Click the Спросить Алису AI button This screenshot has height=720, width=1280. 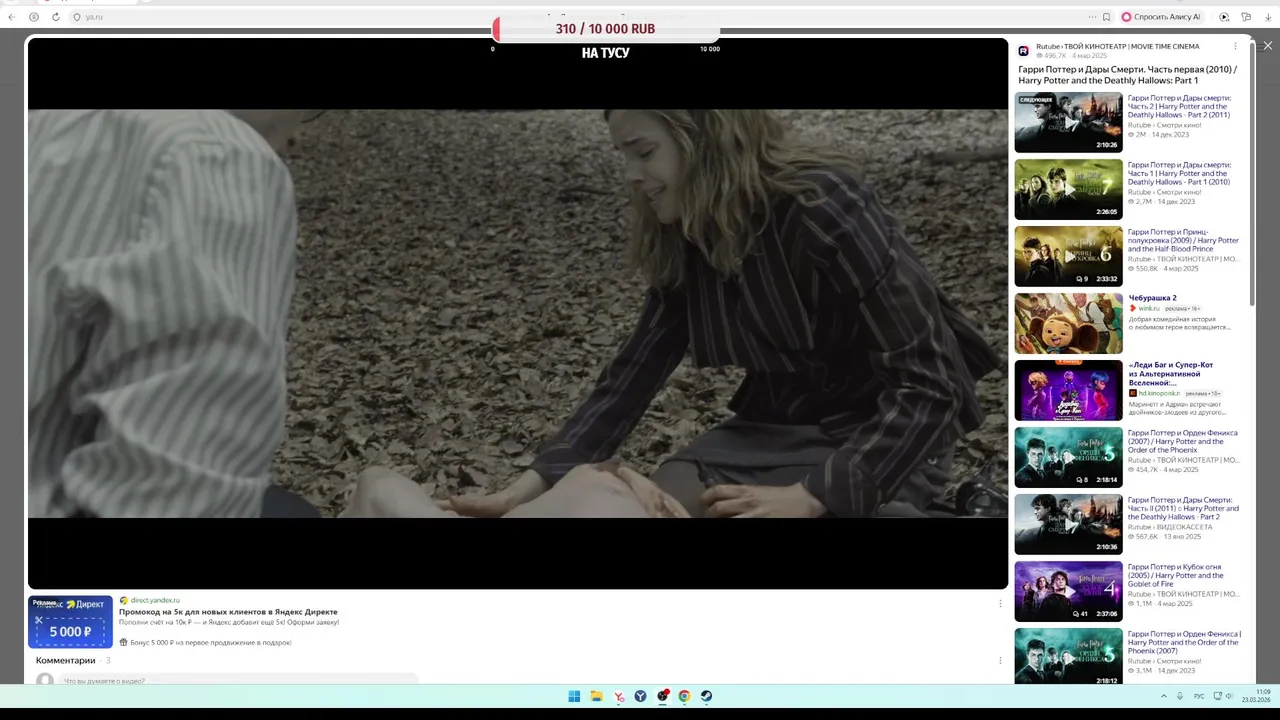click(1161, 17)
